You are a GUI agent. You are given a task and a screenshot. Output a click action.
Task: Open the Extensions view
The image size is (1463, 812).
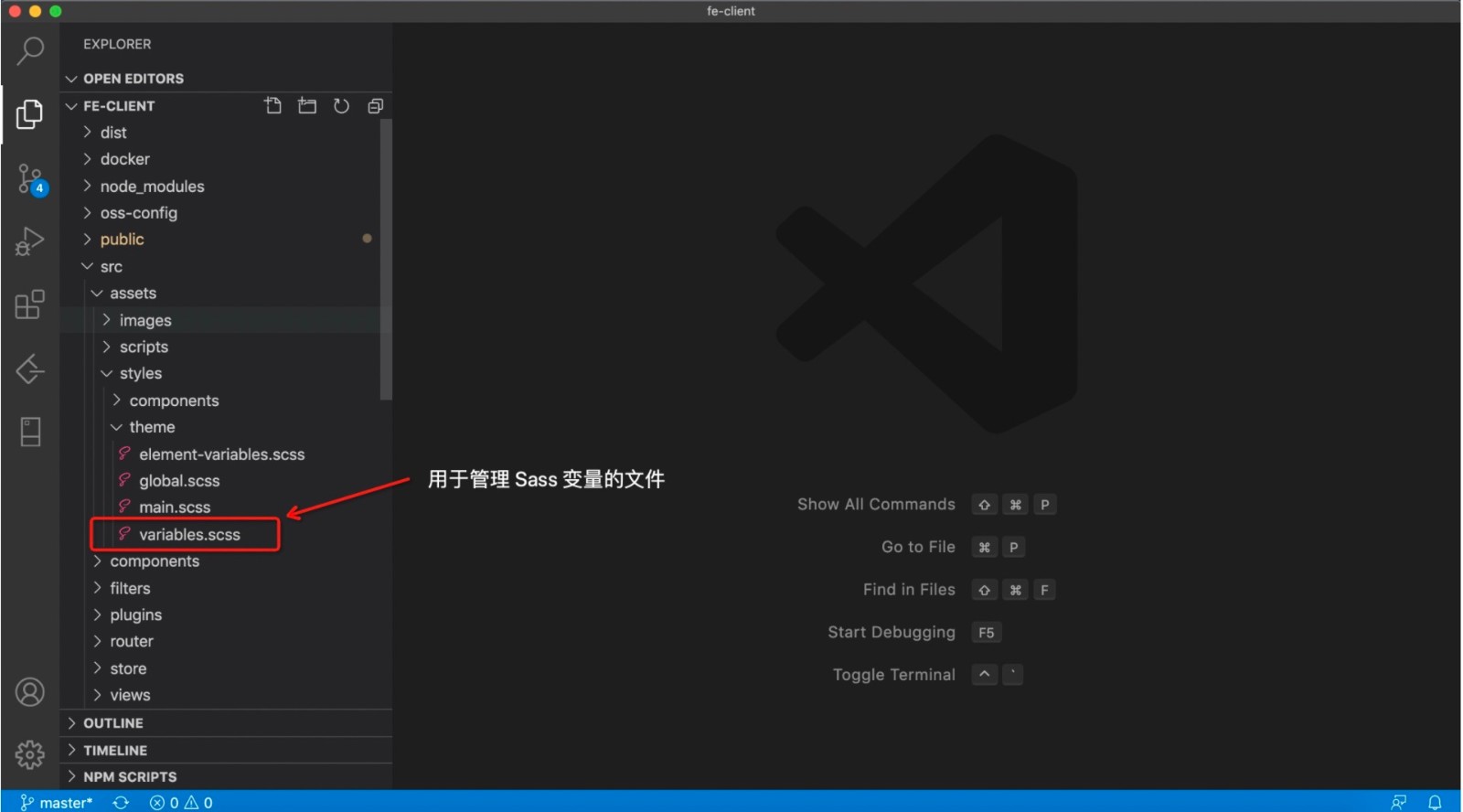click(30, 304)
